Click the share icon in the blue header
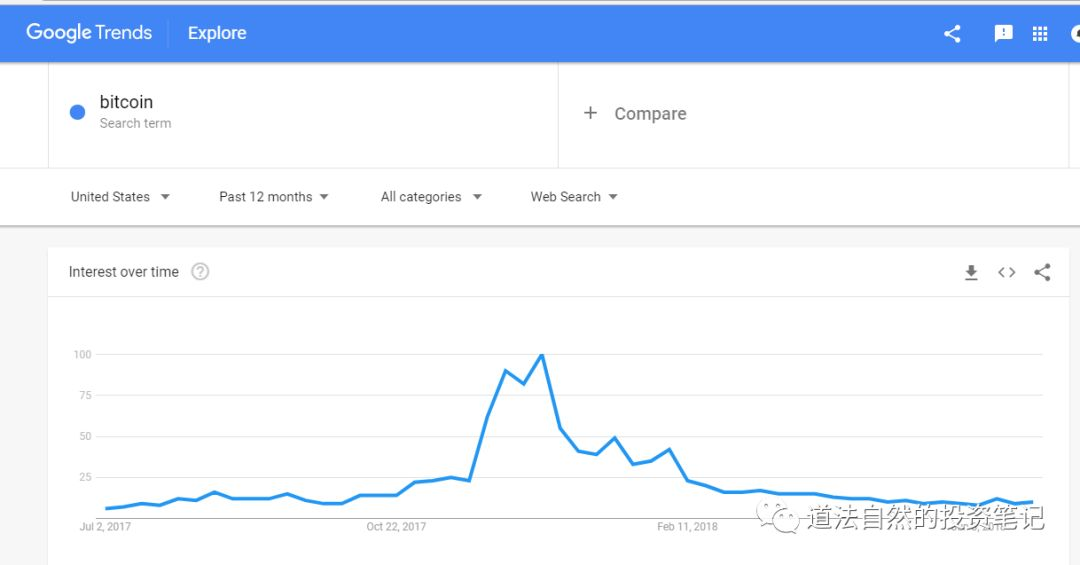 [x=952, y=33]
